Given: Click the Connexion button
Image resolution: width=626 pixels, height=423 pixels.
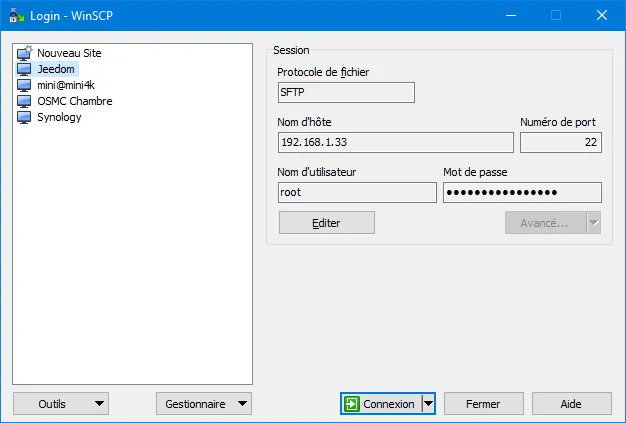Looking at the screenshot, I should click(382, 404).
